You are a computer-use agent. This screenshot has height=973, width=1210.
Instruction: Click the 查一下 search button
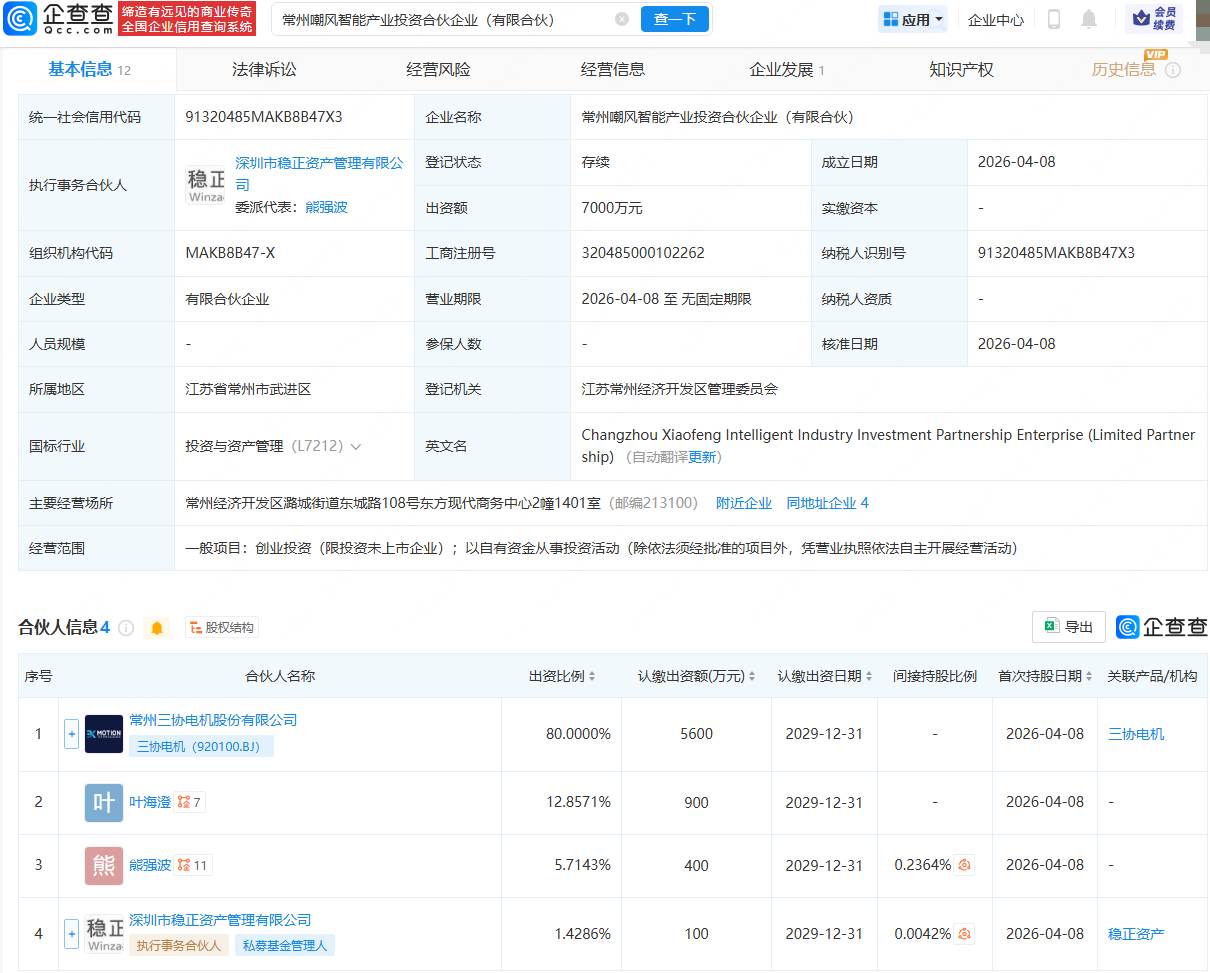[674, 19]
